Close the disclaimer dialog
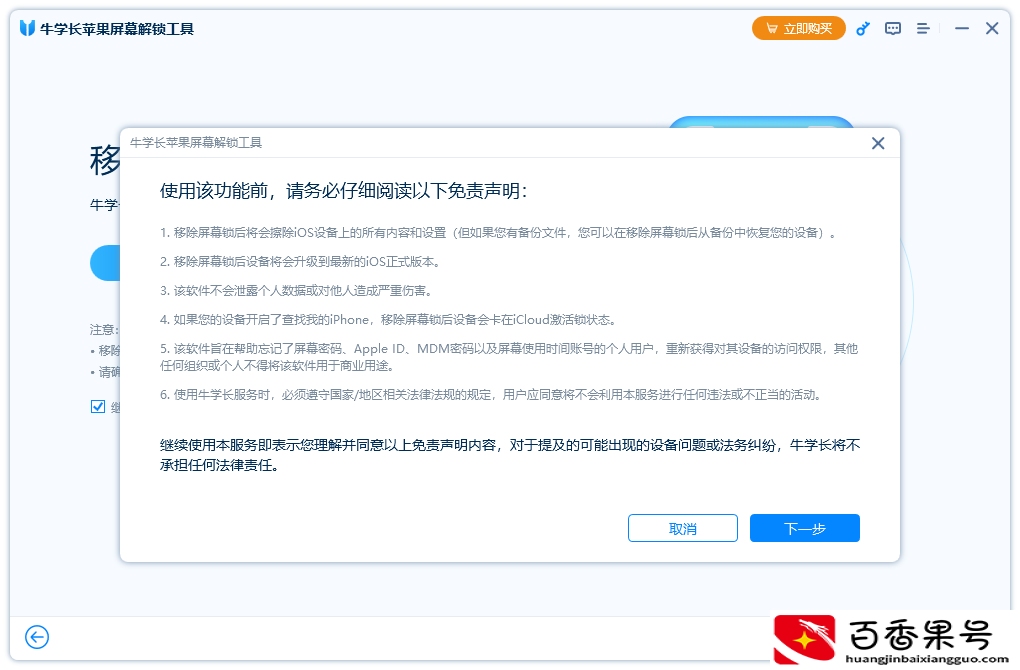 [878, 143]
